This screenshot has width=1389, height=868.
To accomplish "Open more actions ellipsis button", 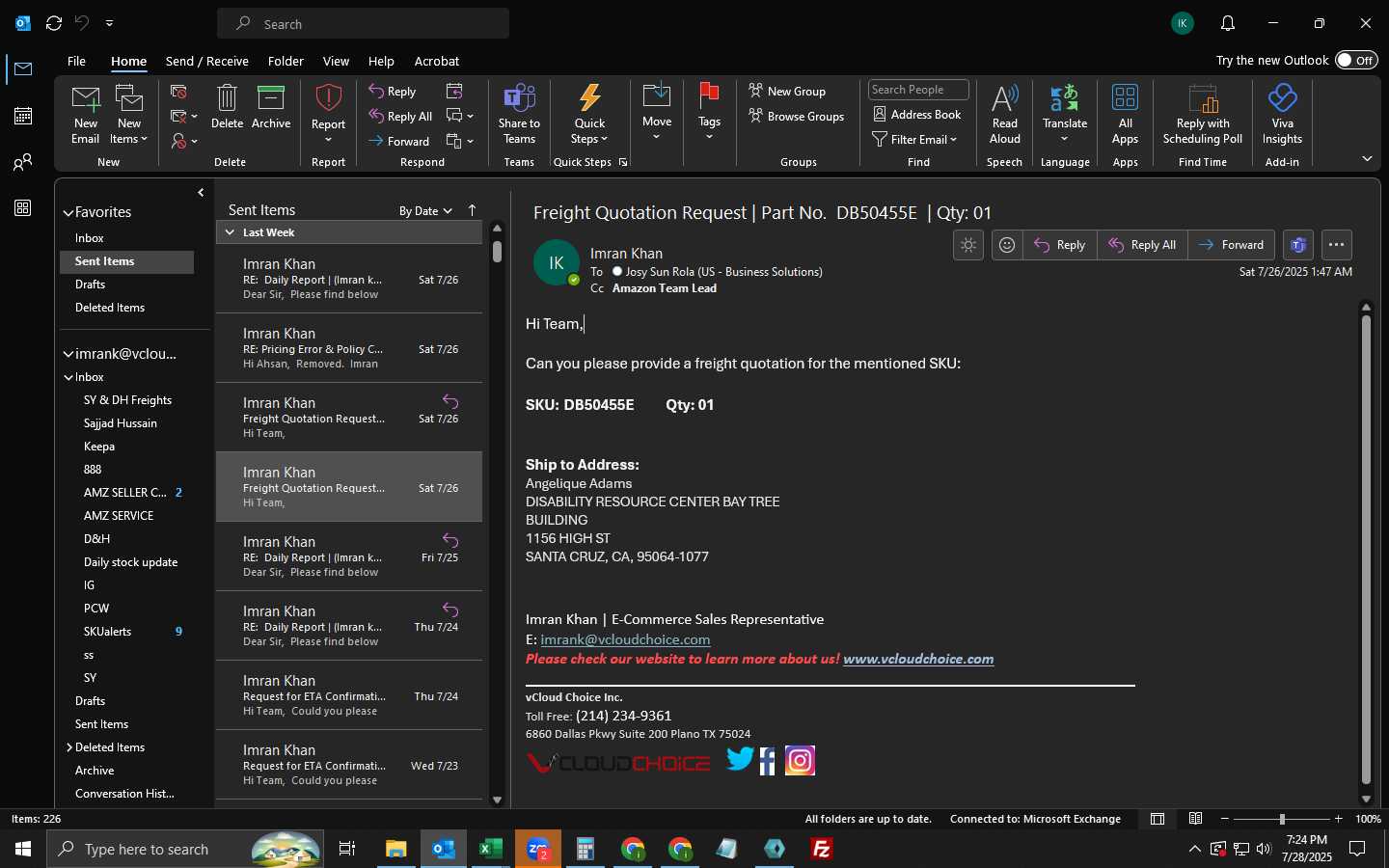I will [x=1336, y=245].
